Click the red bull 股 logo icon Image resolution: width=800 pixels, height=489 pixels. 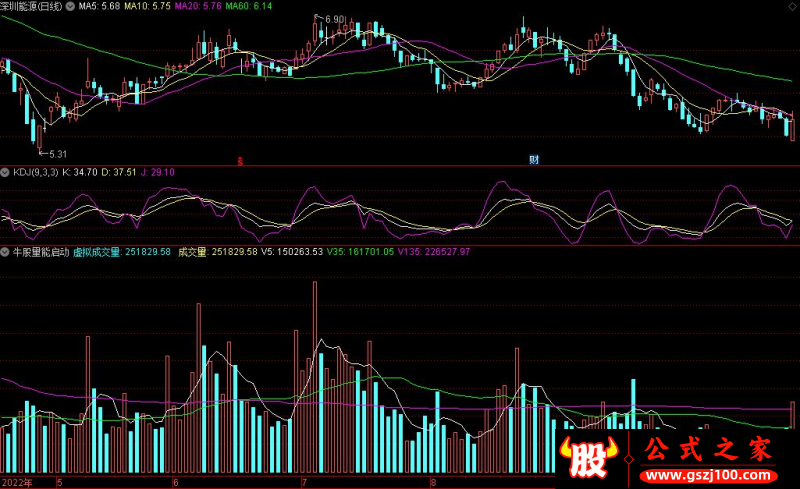pos(589,456)
